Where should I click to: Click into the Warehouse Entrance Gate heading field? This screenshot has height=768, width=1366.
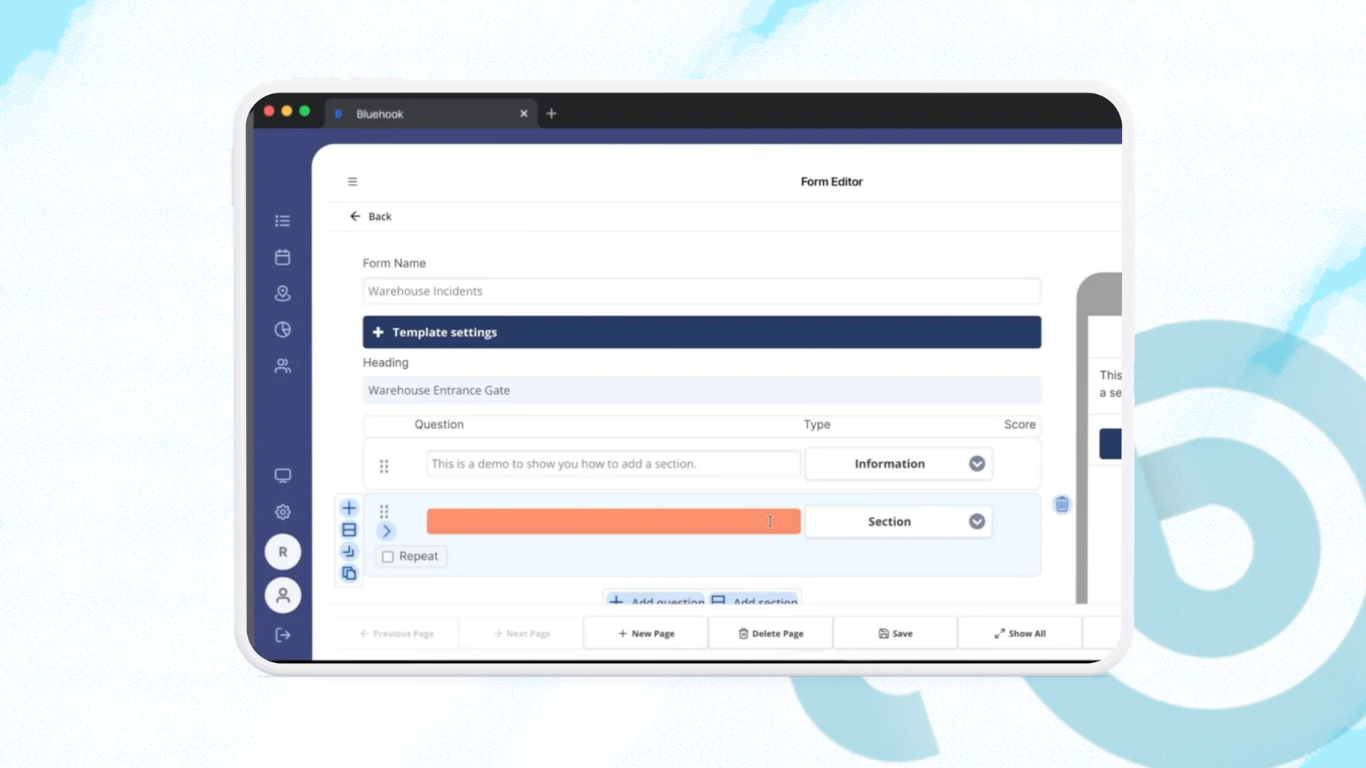coord(702,390)
